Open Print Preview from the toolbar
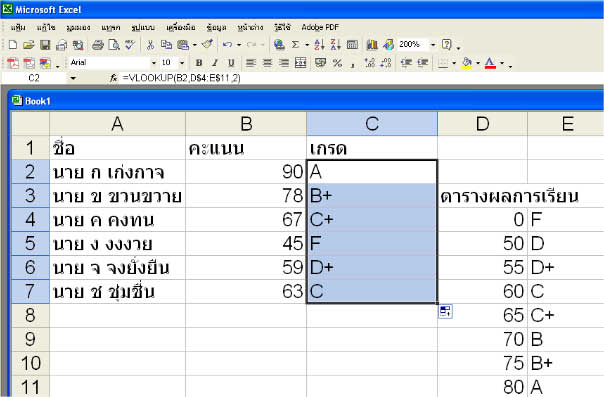This screenshot has width=604, height=397. tap(114, 45)
